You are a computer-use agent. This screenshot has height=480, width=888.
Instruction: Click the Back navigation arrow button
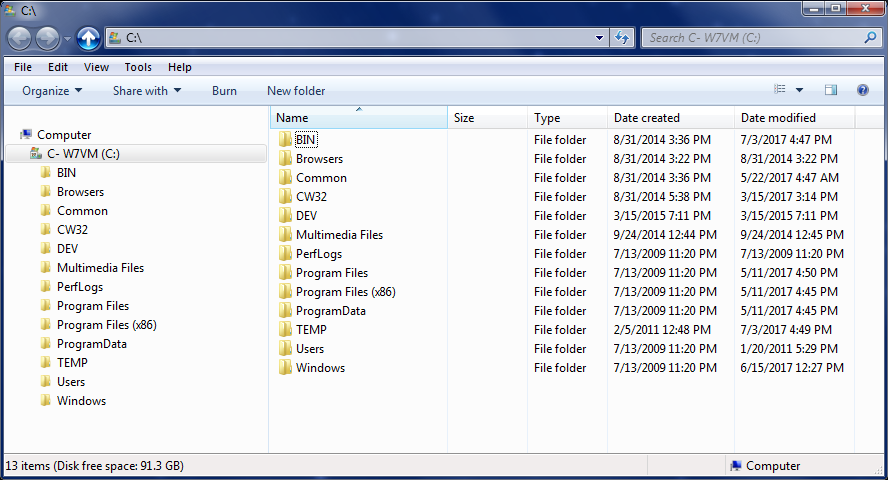[x=20, y=38]
